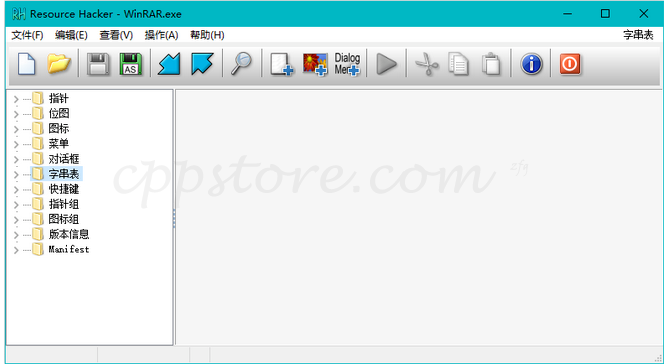The width and height of the screenshot is (665, 364).
Task: Expand the 指针 tree node
Action: [x=16, y=99]
